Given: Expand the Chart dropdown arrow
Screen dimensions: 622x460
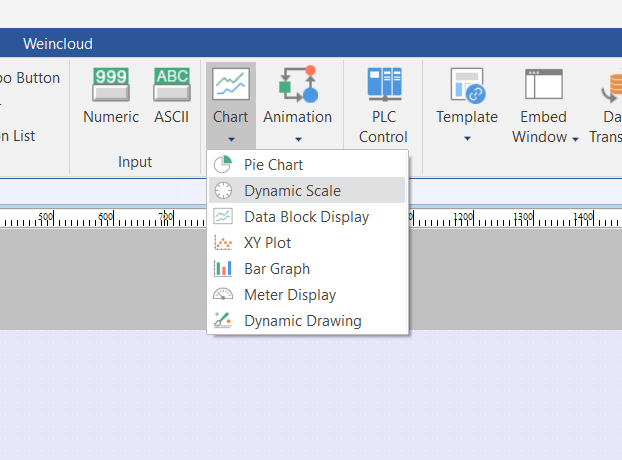Looking at the screenshot, I should (231, 138).
